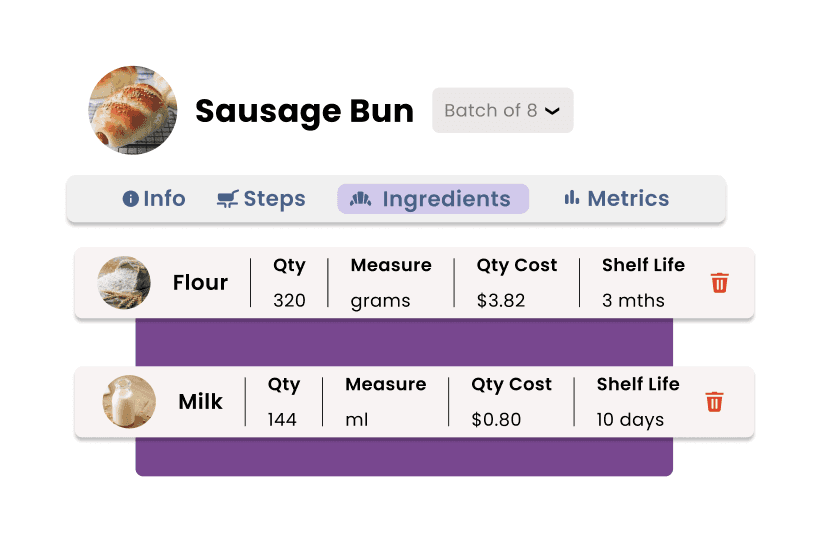Click the Steps tab icon

[228, 199]
